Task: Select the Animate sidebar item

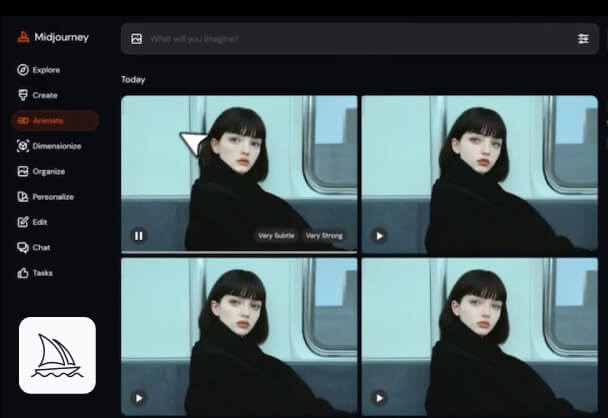Action: point(54,121)
